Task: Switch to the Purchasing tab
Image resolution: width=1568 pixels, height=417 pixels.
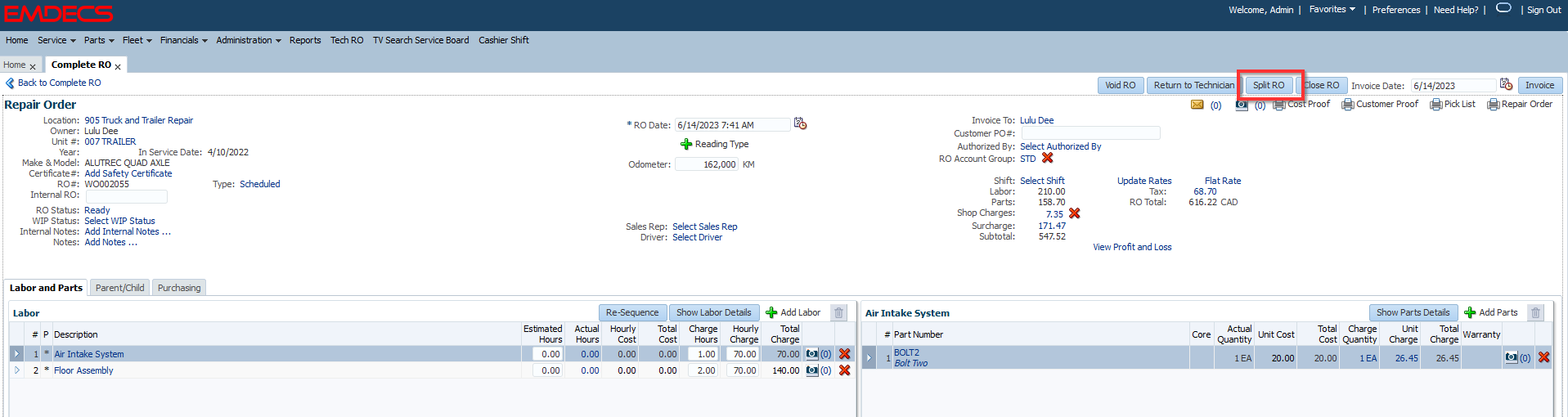Action: pos(179,288)
